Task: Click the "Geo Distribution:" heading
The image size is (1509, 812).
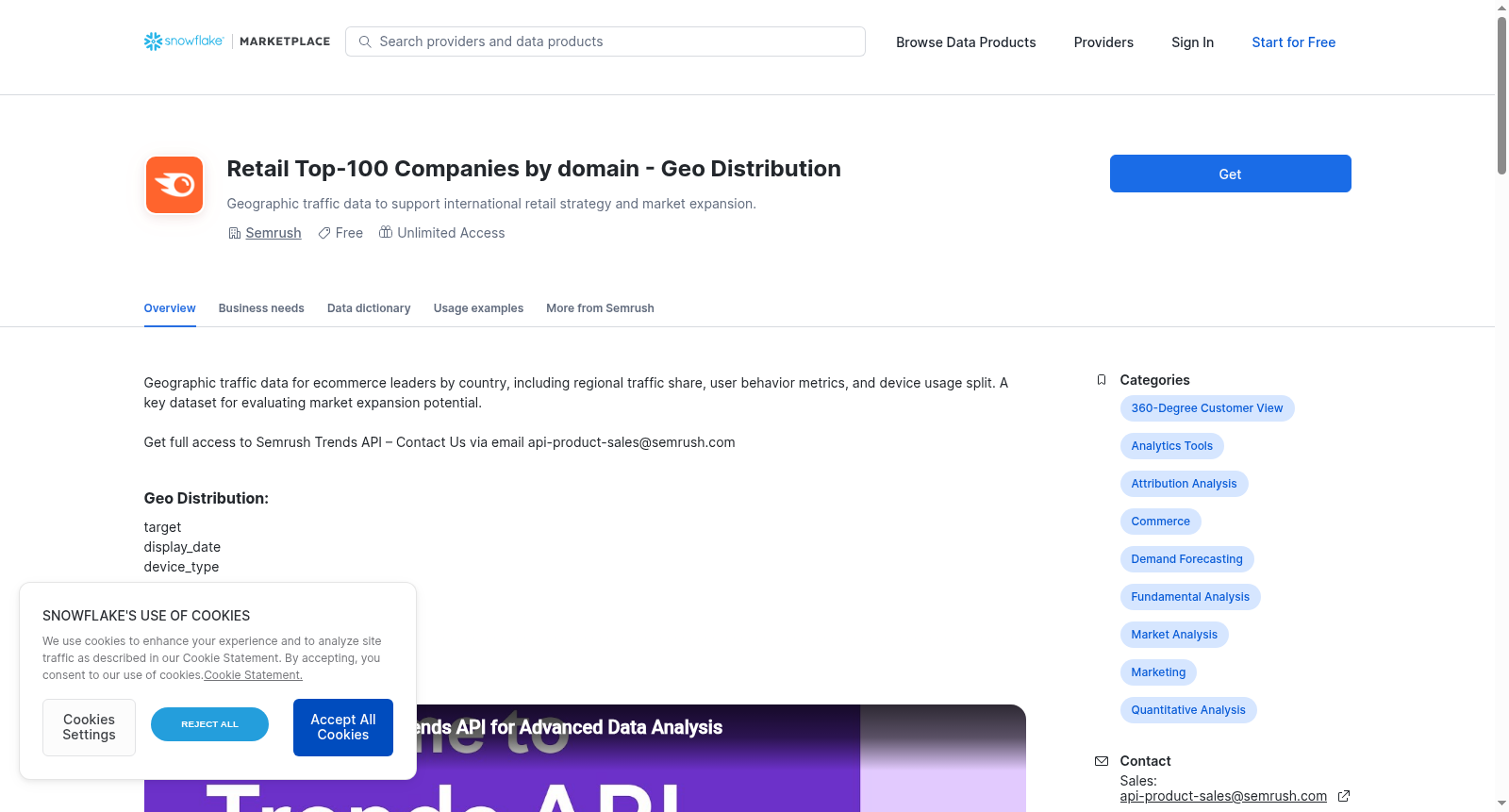Action: (x=206, y=498)
